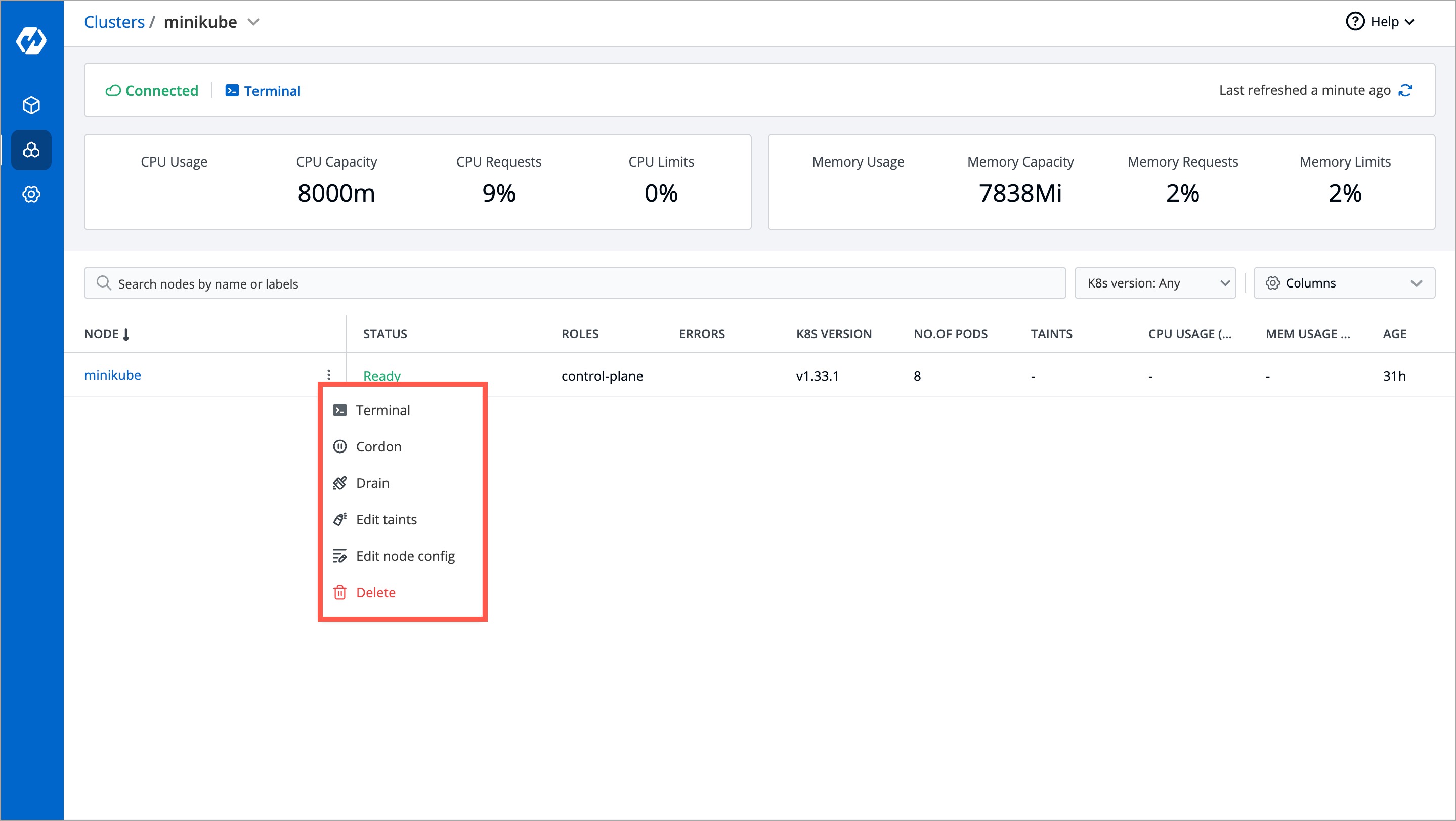Open the cube icon in left sidebar
The image size is (1456, 821).
[31, 105]
